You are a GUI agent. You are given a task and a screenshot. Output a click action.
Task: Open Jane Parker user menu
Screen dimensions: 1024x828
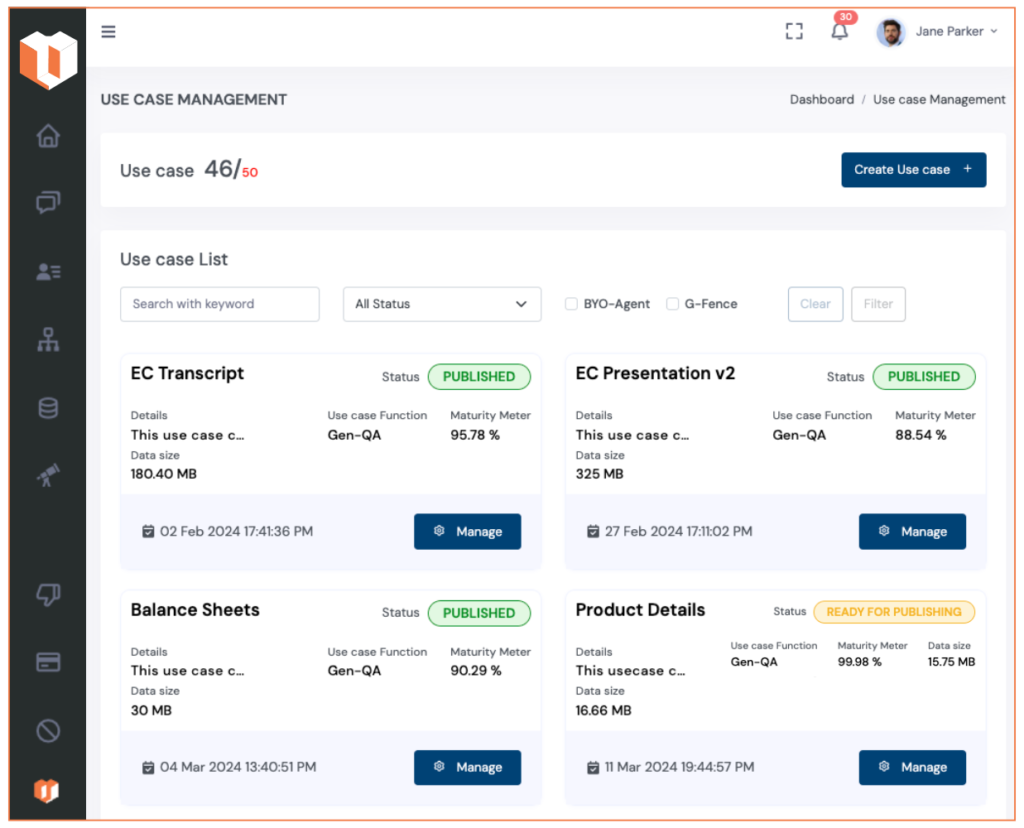pyautogui.click(x=937, y=31)
